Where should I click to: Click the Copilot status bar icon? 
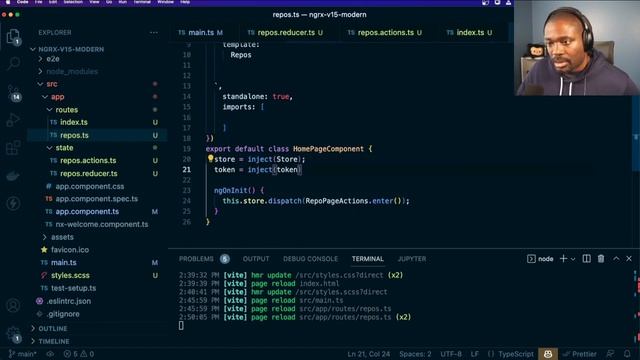548,354
